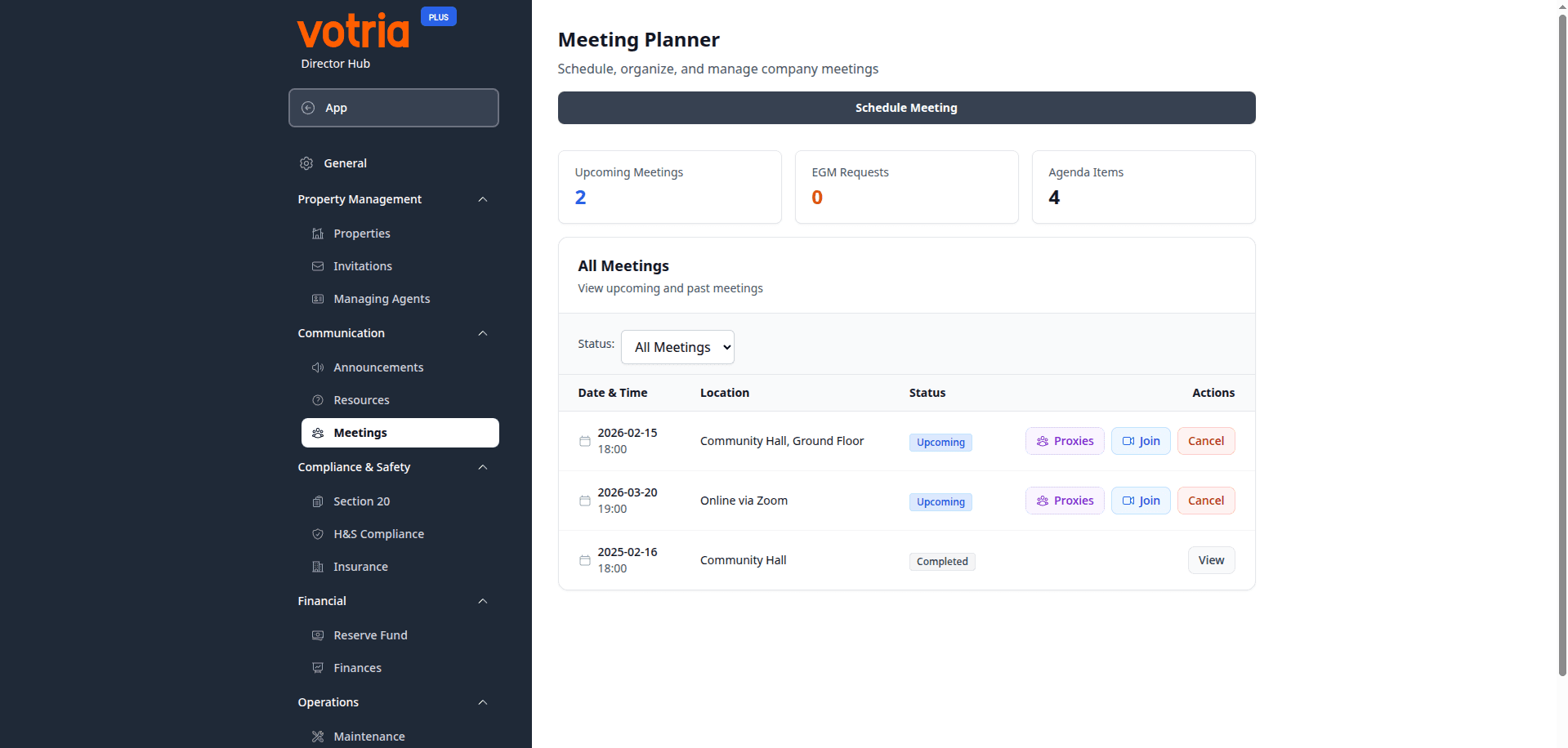Image resolution: width=1568 pixels, height=748 pixels.
Task: Open Proxies for Community Hall Ground Floor meeting
Action: [x=1064, y=441]
